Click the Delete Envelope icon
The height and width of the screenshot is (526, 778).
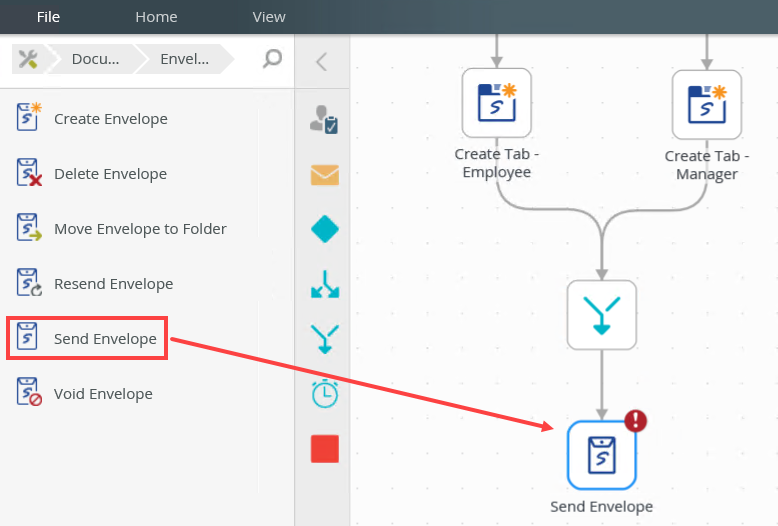tap(28, 172)
